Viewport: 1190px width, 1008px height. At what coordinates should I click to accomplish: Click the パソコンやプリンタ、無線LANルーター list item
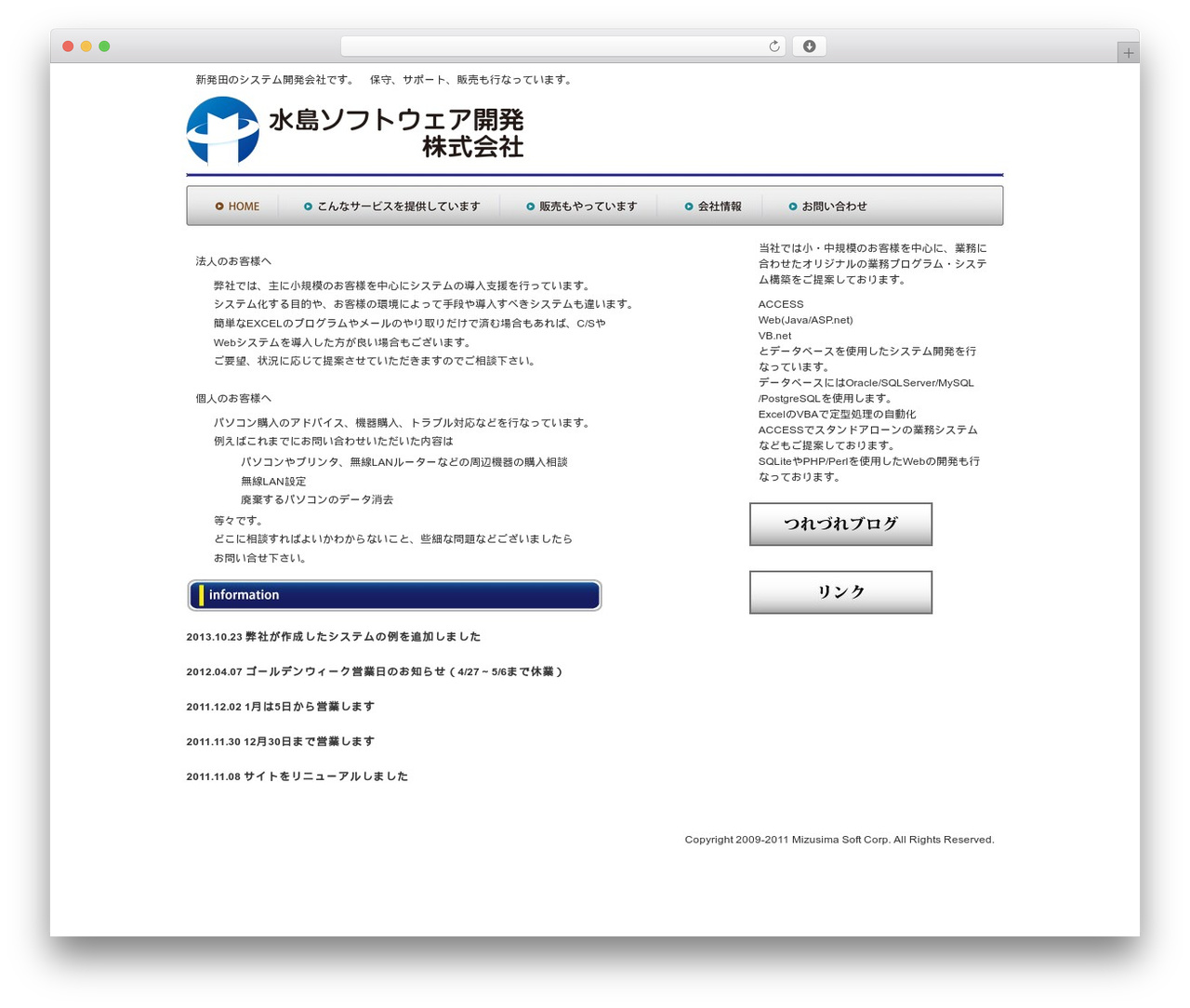point(404,462)
